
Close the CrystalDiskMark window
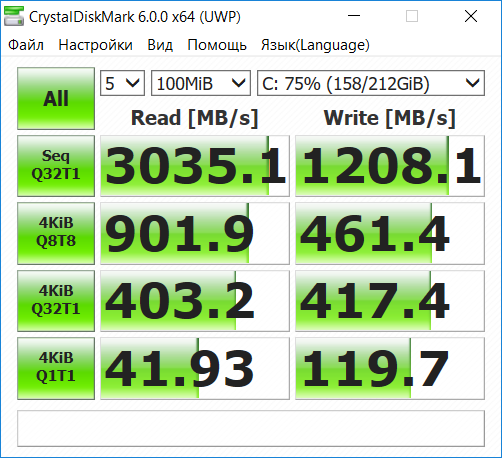pyautogui.click(x=471, y=16)
